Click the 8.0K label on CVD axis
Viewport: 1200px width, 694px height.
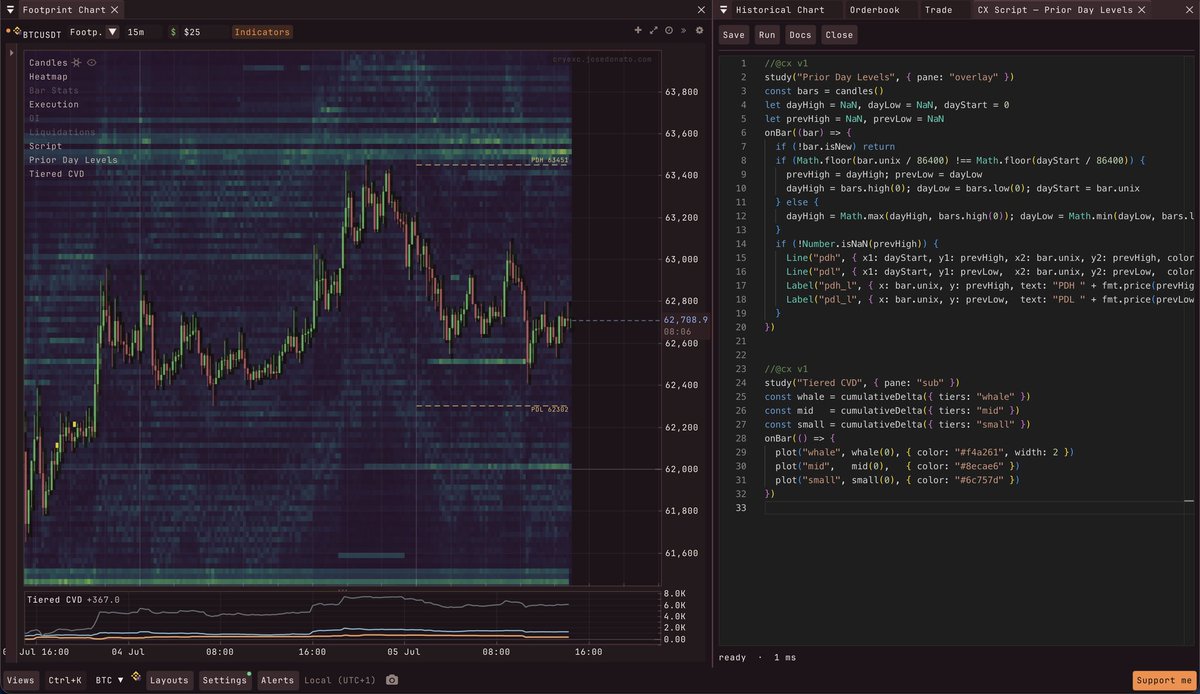(x=674, y=595)
